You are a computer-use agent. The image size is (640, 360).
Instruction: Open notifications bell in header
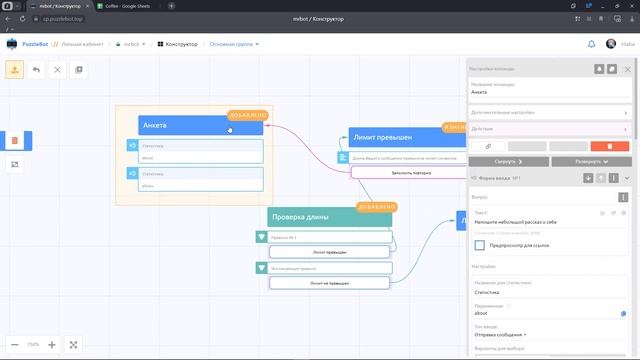[x=591, y=44]
